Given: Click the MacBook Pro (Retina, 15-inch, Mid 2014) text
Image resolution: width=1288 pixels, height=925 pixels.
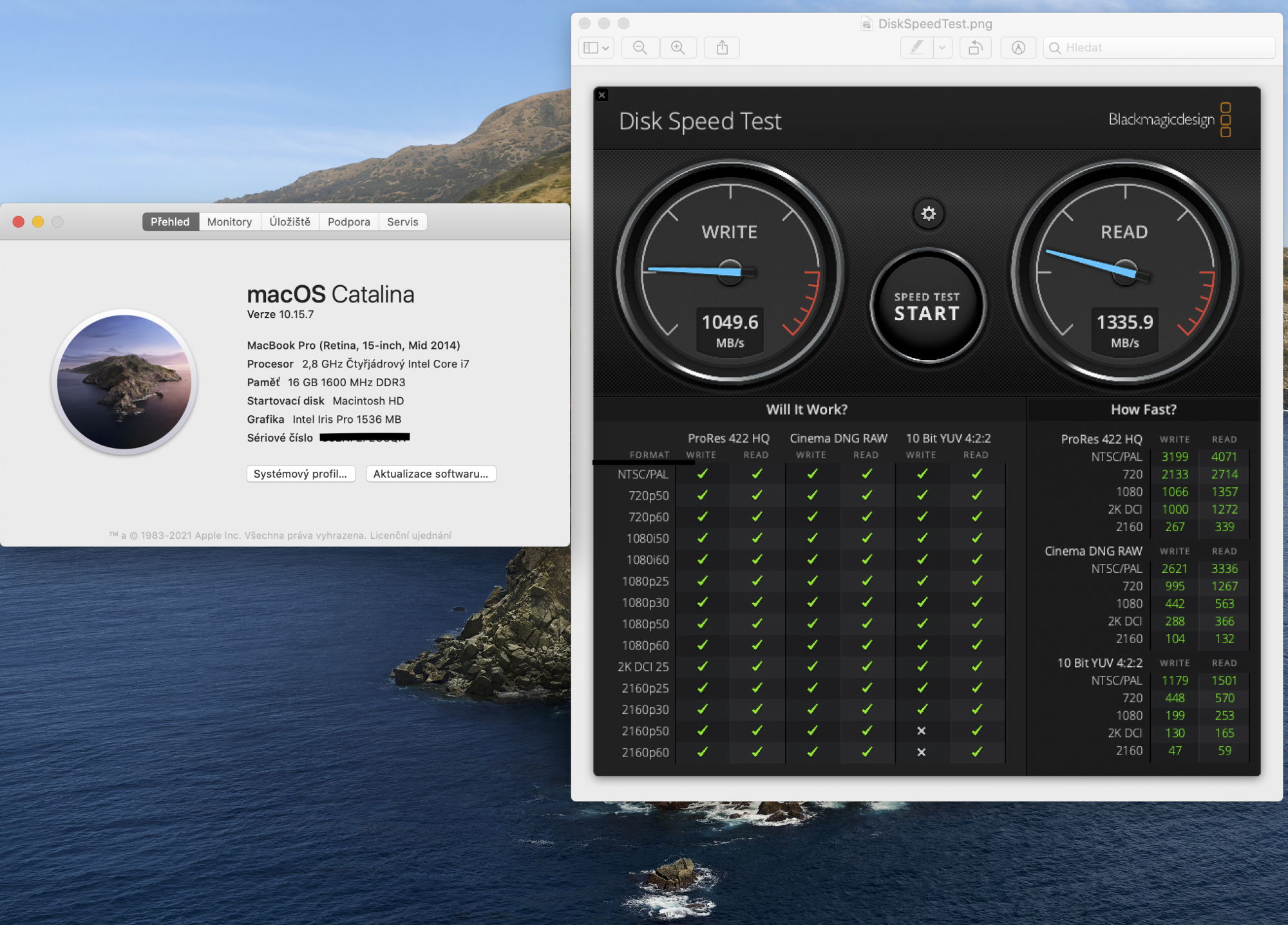Looking at the screenshot, I should coord(354,346).
